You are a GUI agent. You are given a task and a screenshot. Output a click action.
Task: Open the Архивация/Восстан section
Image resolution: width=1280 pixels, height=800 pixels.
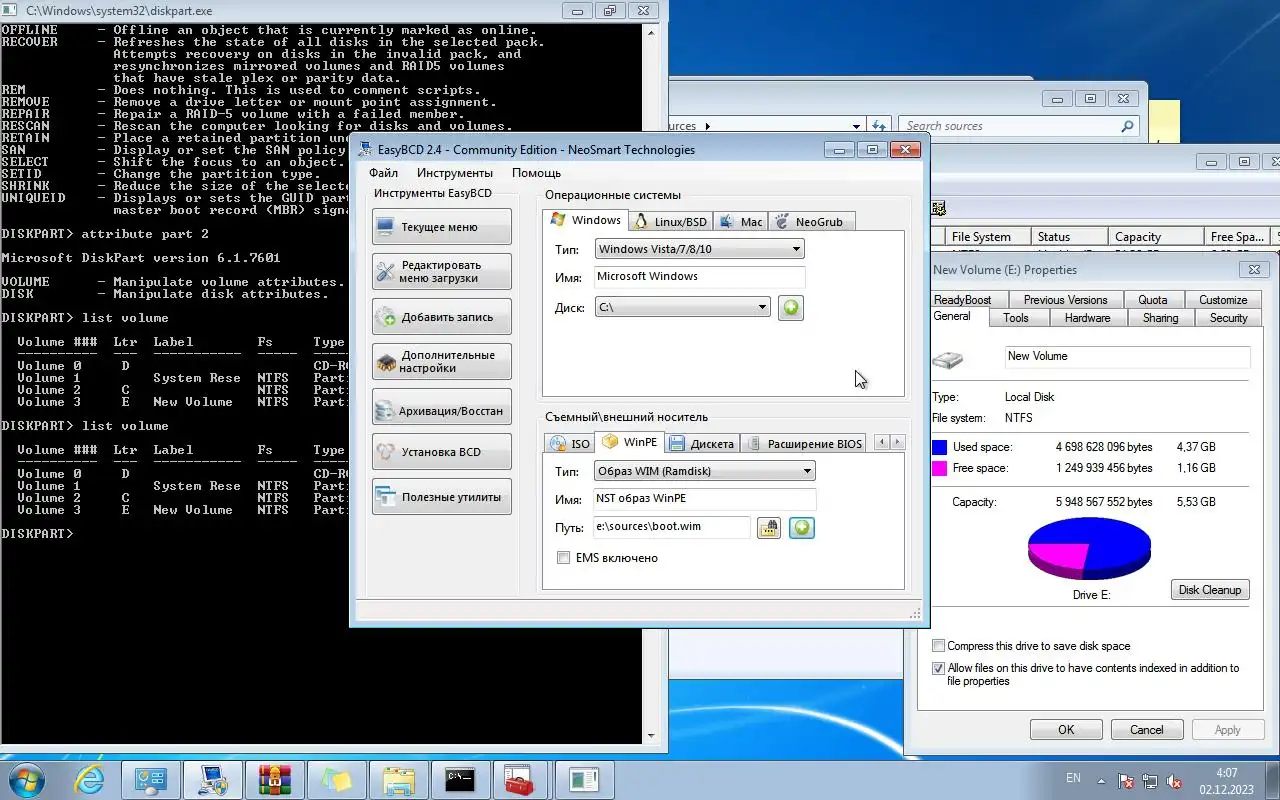pyautogui.click(x=441, y=407)
